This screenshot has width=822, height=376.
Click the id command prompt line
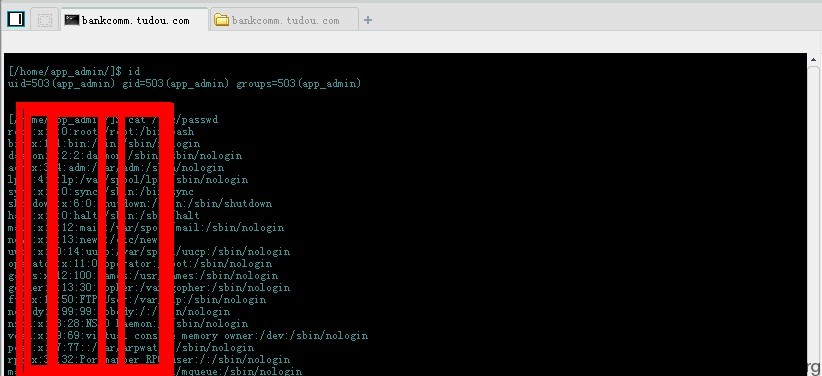[74, 71]
